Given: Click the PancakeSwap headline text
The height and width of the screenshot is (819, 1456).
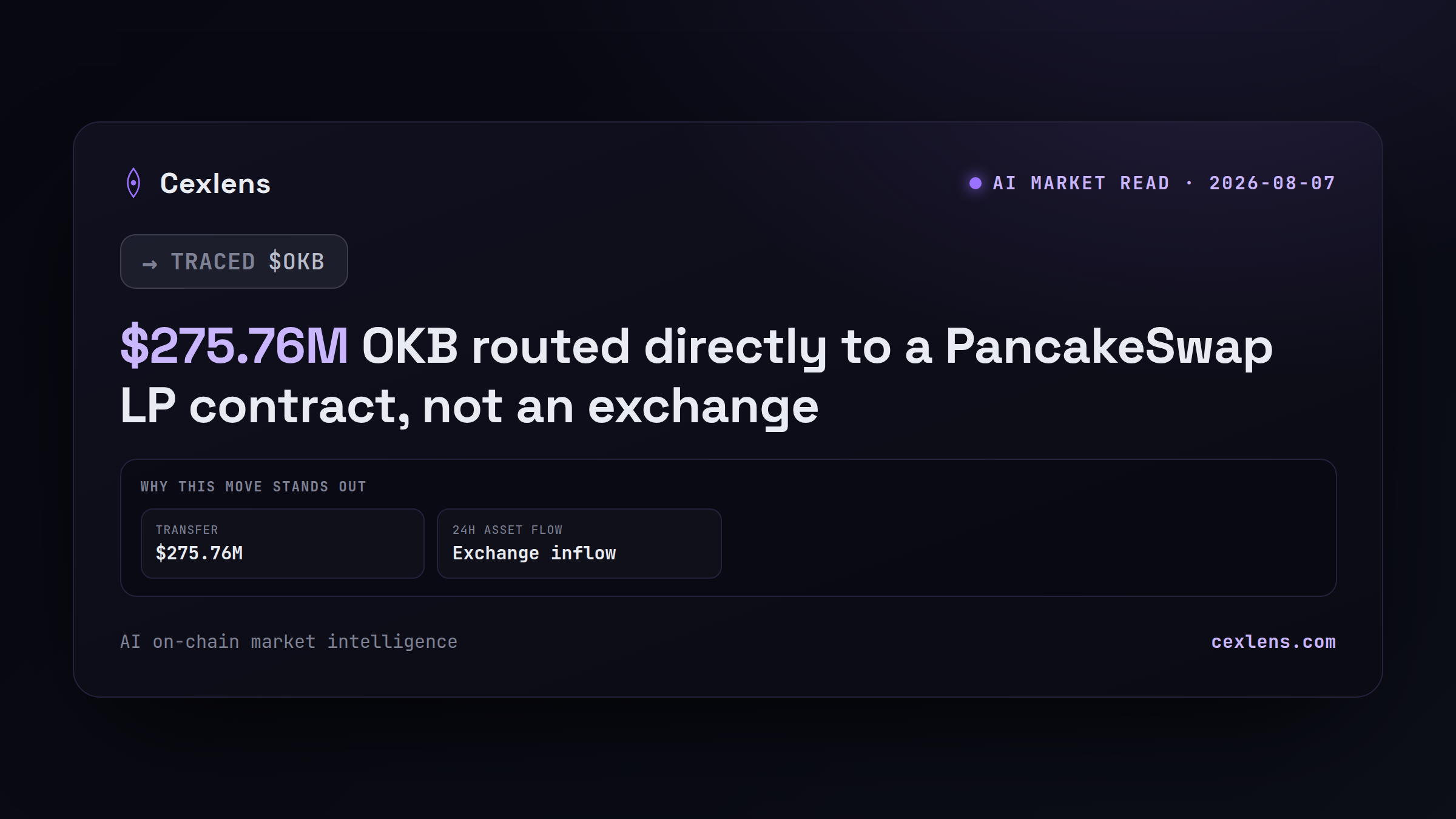Looking at the screenshot, I should click(x=1109, y=346).
